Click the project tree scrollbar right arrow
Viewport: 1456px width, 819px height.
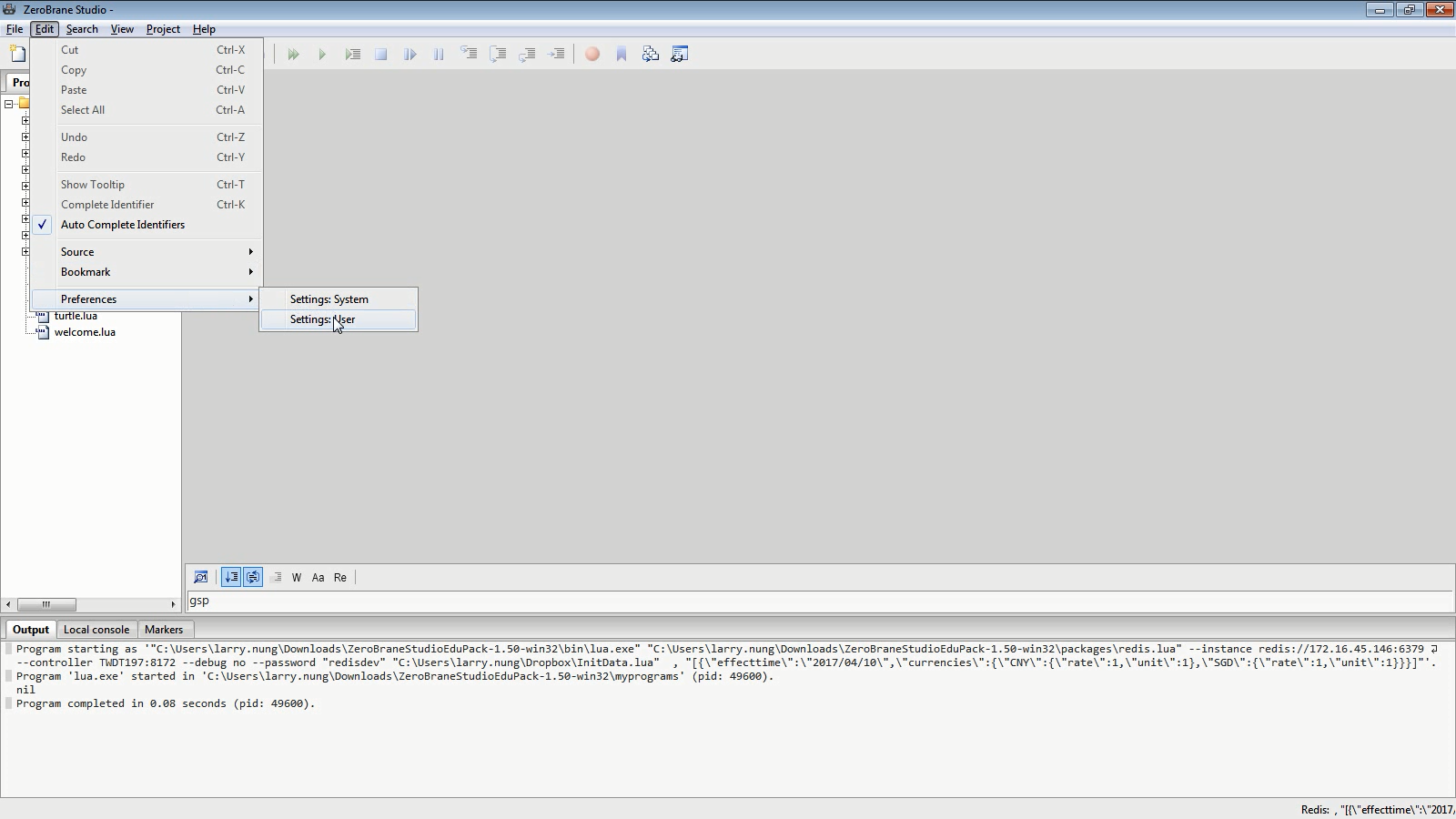(x=173, y=604)
